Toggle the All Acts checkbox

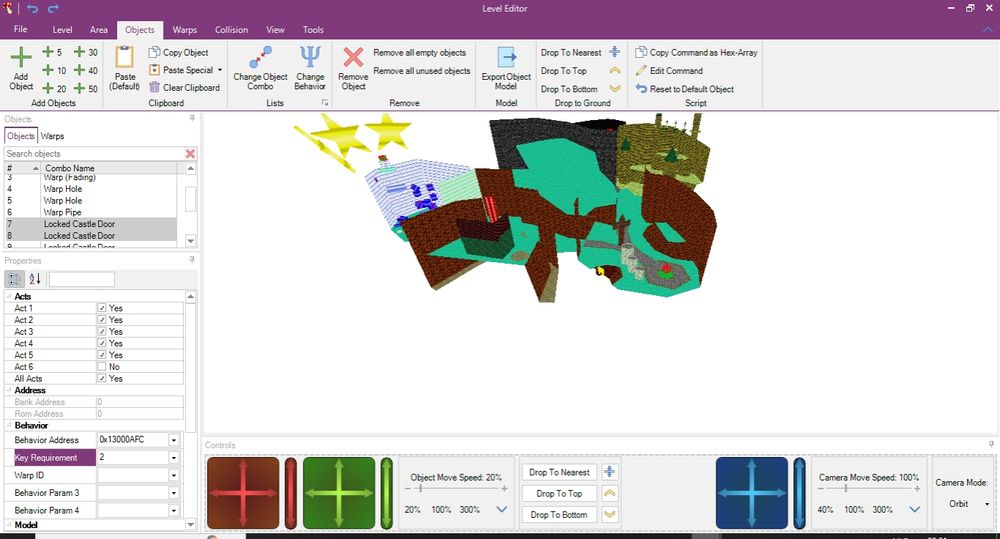click(x=101, y=378)
